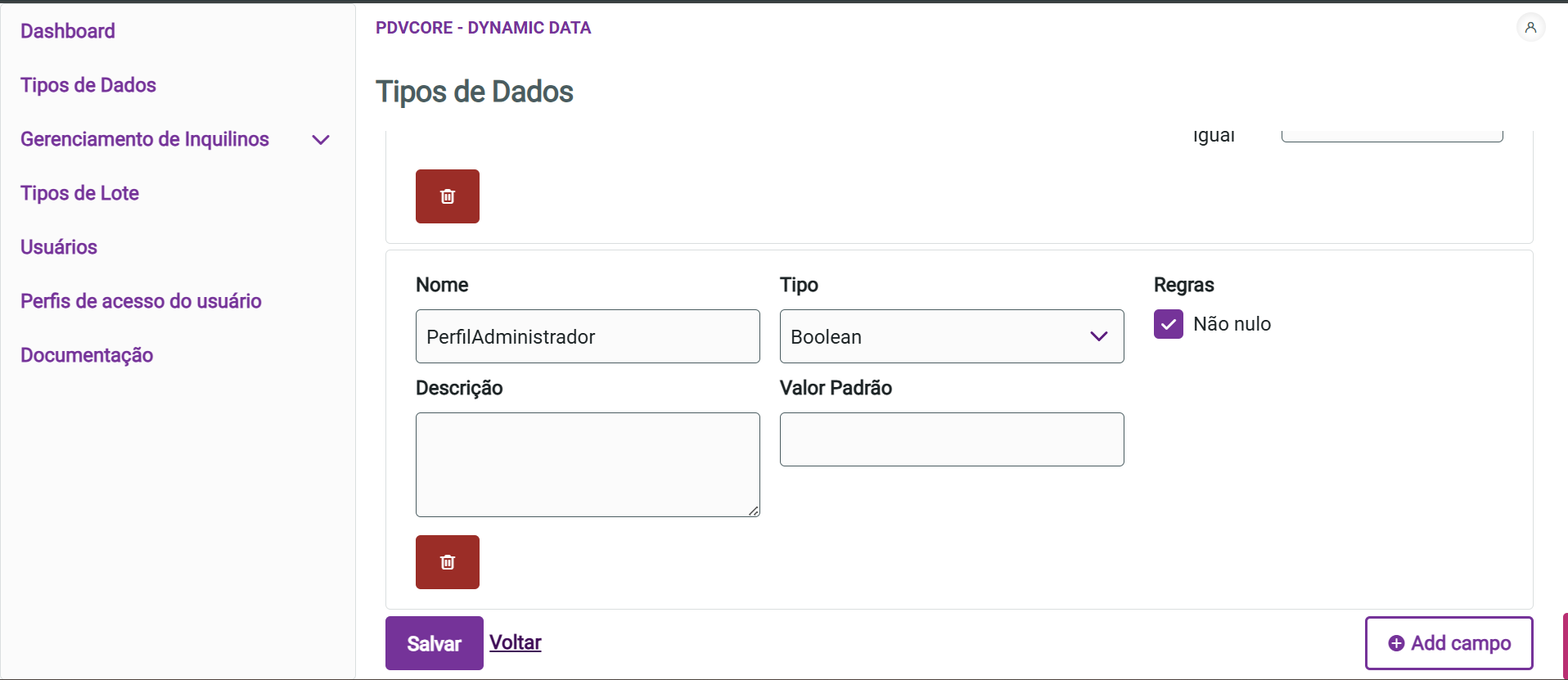1568x680 pixels.
Task: Click the Voltar link
Action: (x=516, y=642)
